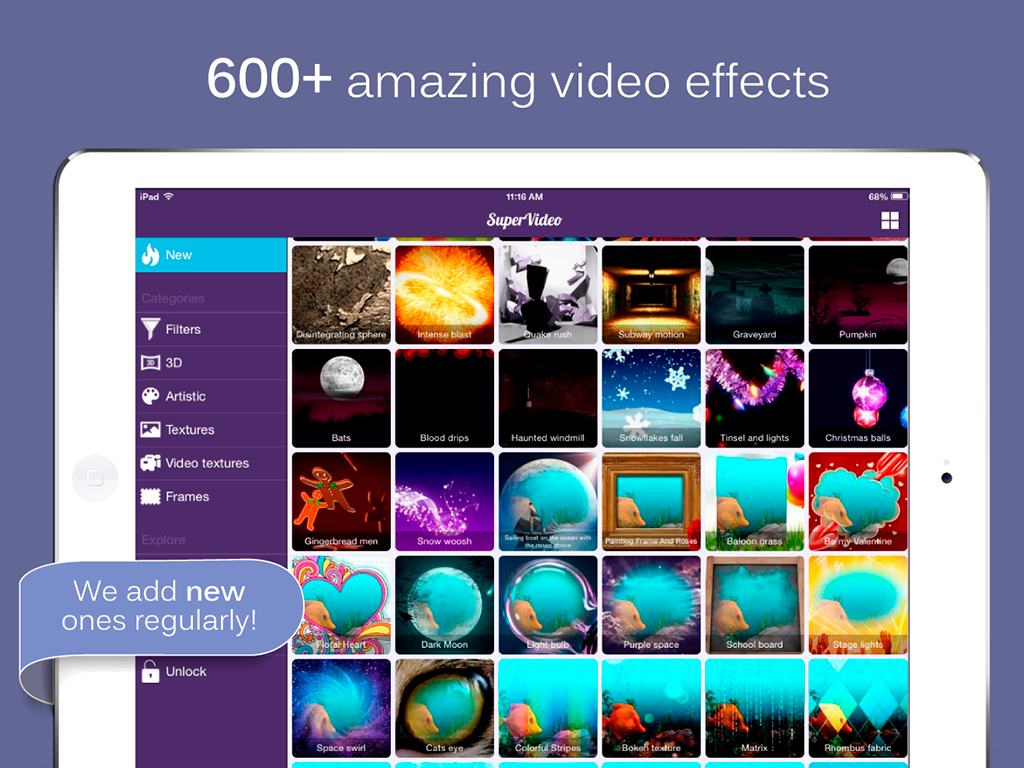Select the Bokeh texture effect
This screenshot has height=768, width=1024.
click(651, 708)
